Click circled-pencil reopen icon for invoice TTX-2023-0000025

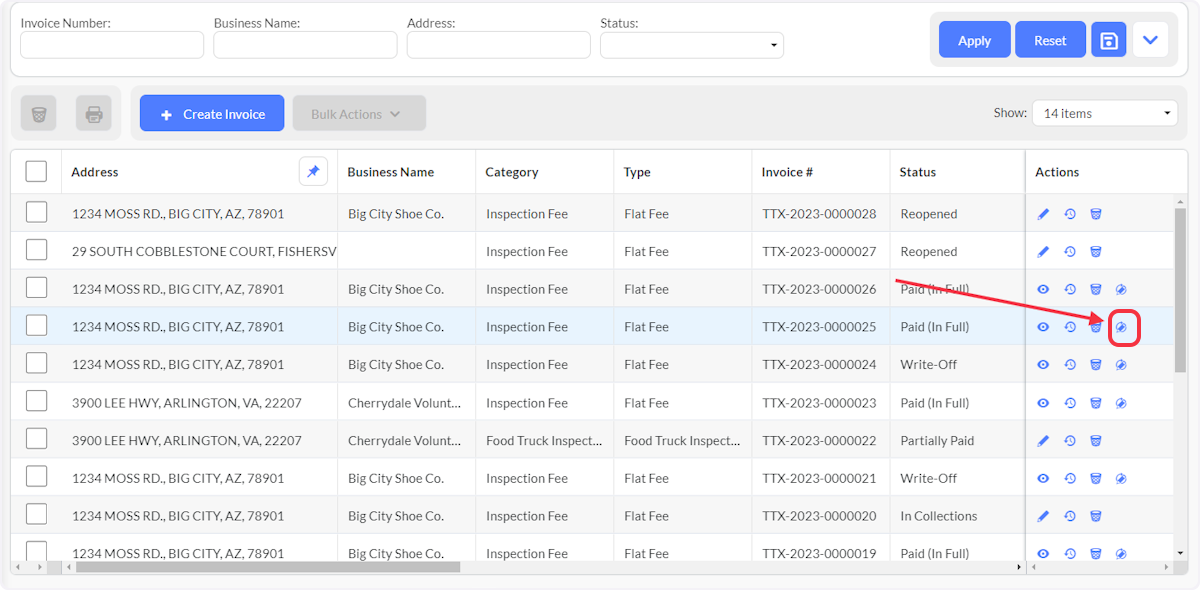click(1121, 327)
